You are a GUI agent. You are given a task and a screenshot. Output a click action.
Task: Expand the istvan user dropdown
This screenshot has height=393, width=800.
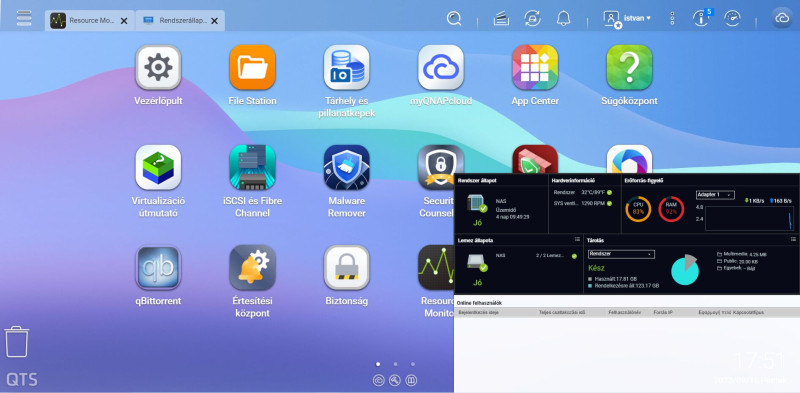point(637,18)
